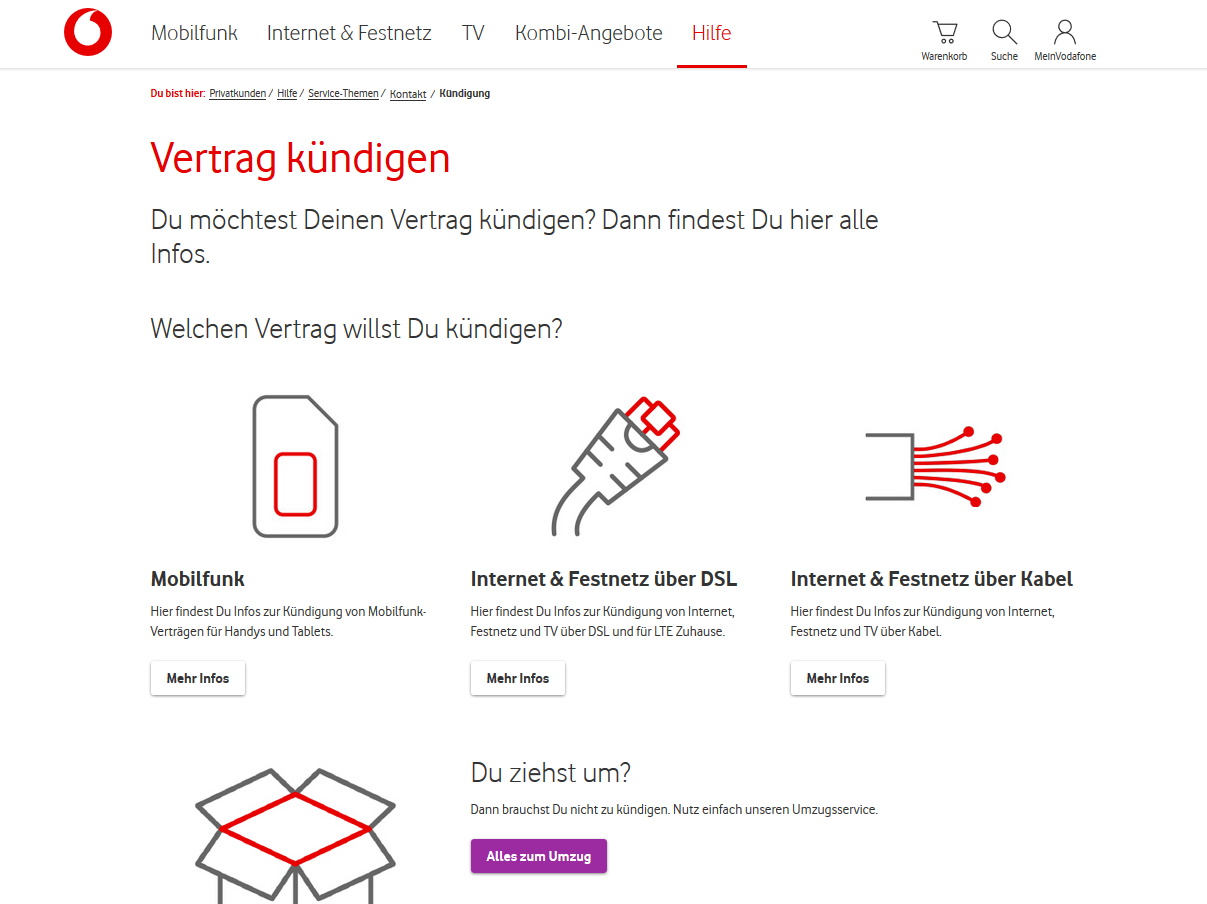
Task: Click the Alles zum Umzug button
Action: pyautogui.click(x=539, y=856)
